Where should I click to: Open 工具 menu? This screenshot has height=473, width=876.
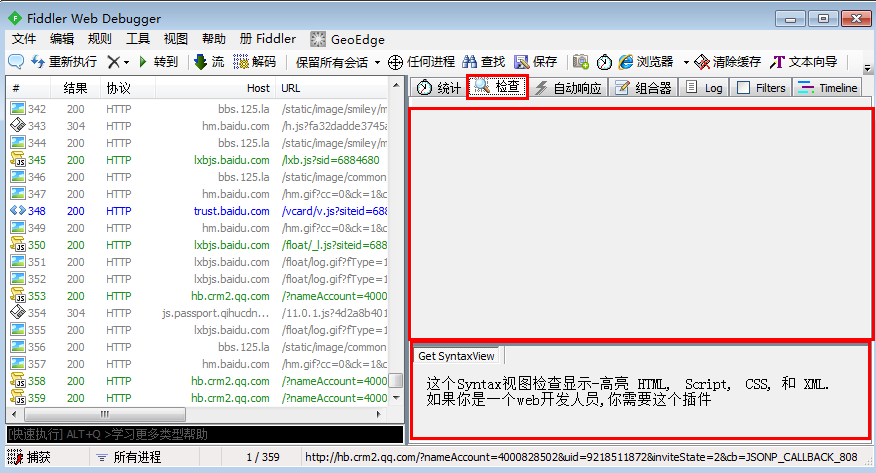tap(137, 39)
